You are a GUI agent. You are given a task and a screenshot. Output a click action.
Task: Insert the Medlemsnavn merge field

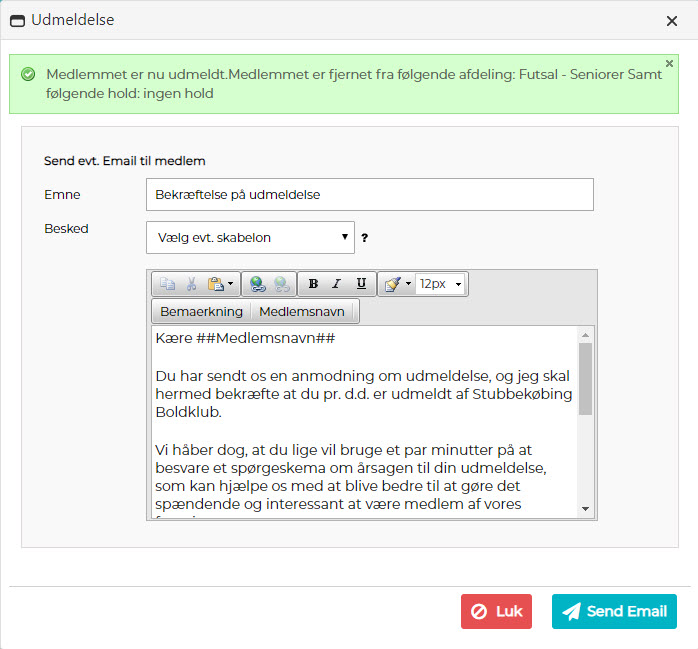pos(302,311)
